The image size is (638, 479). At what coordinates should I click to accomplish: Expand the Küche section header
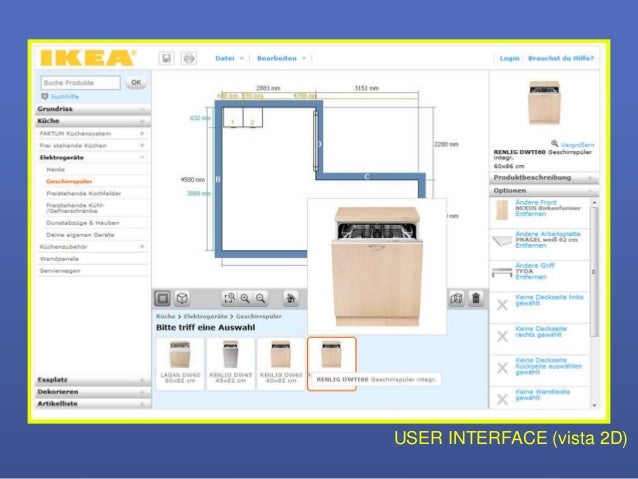click(93, 121)
